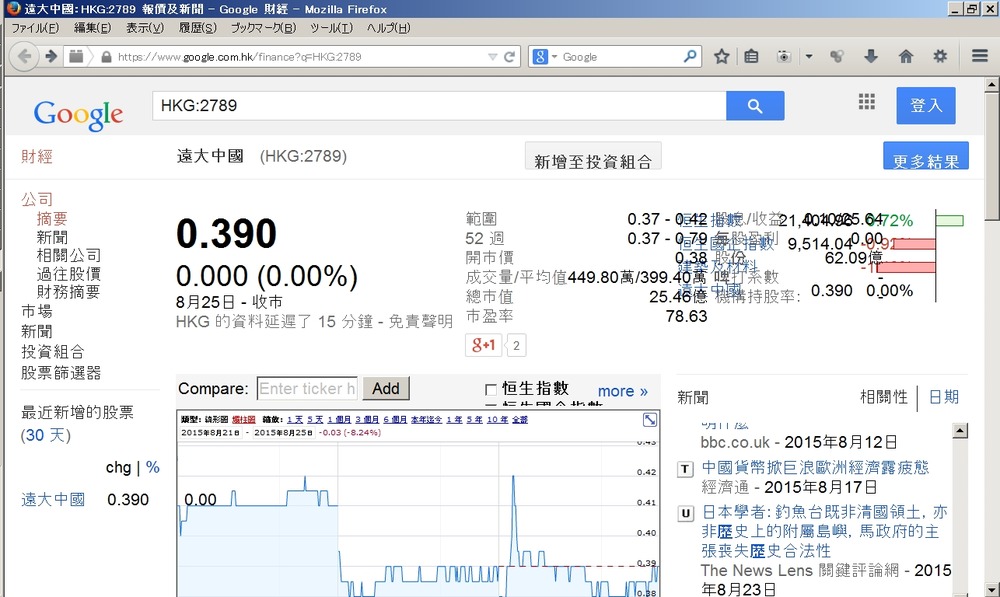
Task: Open the 編集(E) menu
Action: tap(92, 28)
